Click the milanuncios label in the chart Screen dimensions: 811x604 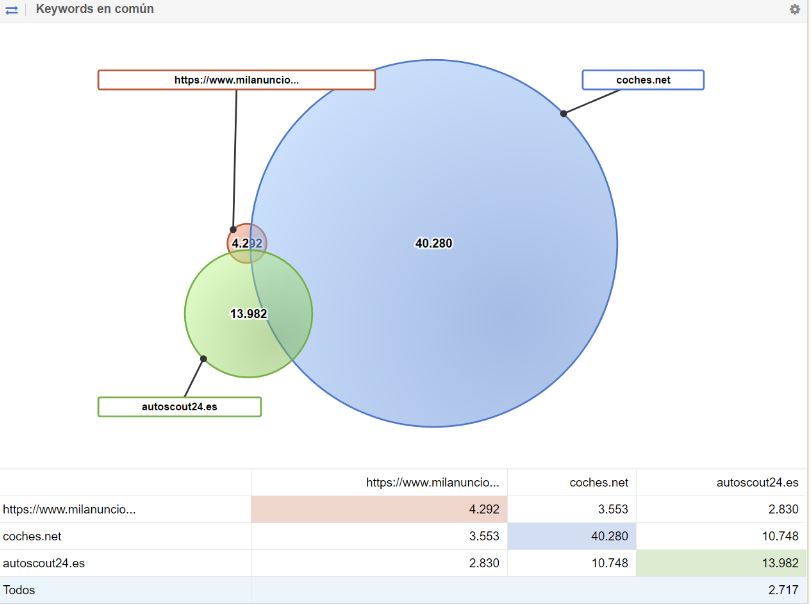[236, 80]
